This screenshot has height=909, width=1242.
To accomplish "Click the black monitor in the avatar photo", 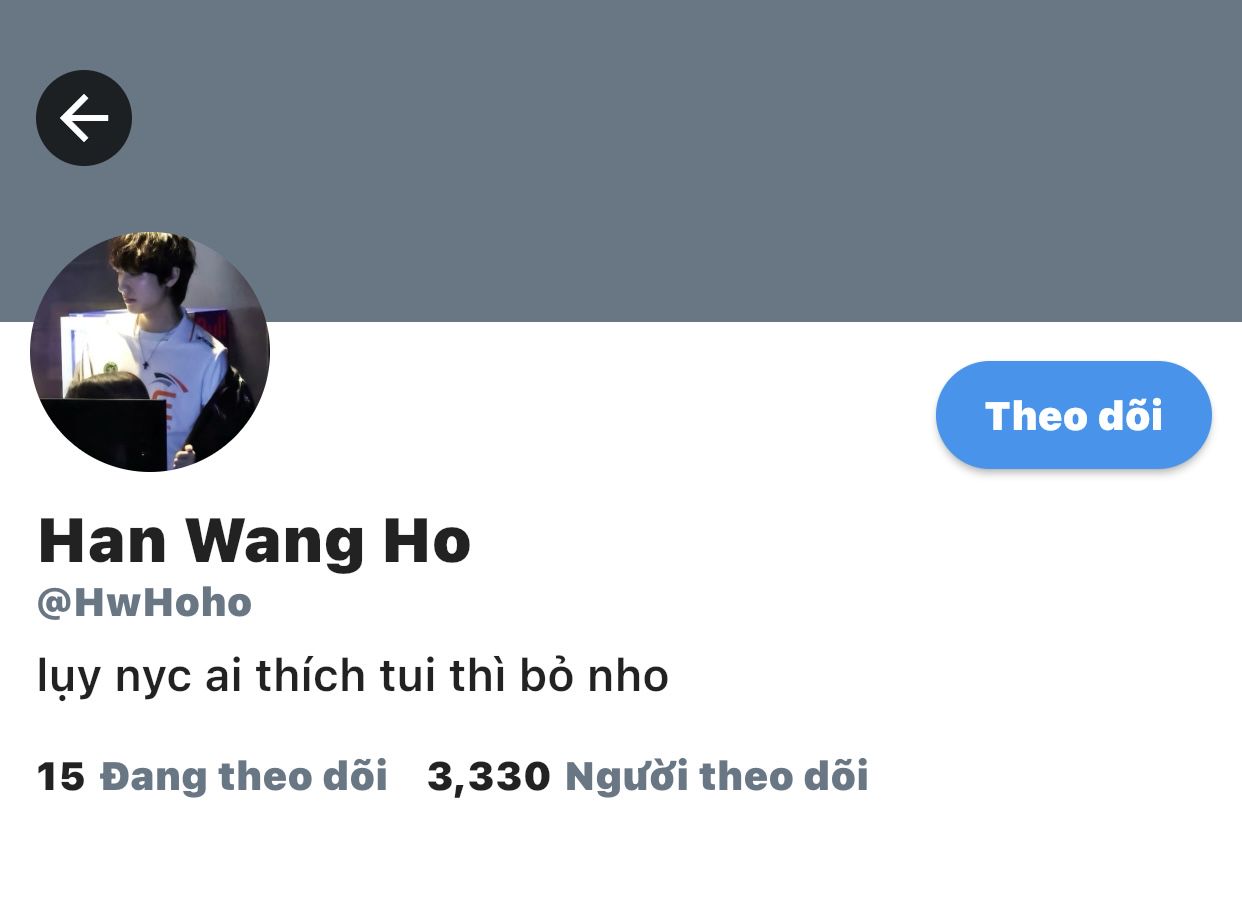I will 104,432.
